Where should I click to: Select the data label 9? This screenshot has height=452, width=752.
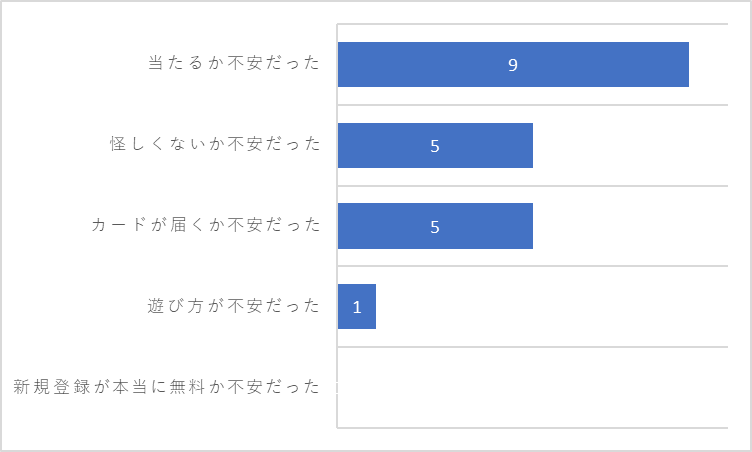pos(513,65)
